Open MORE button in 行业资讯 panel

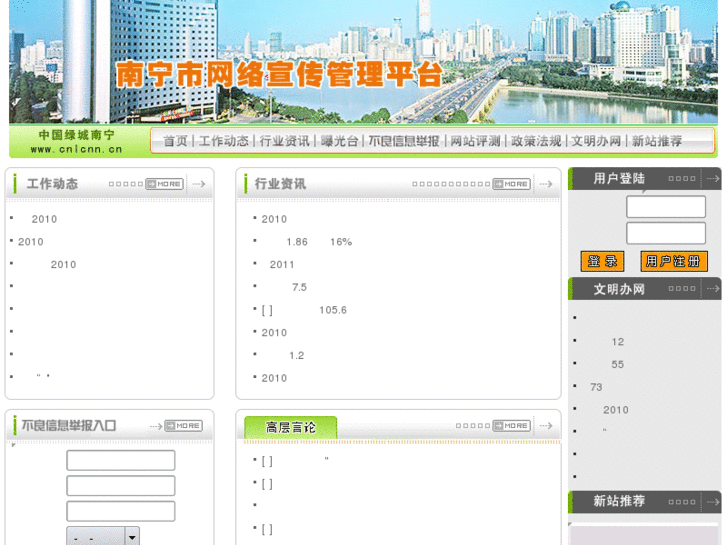[511, 184]
